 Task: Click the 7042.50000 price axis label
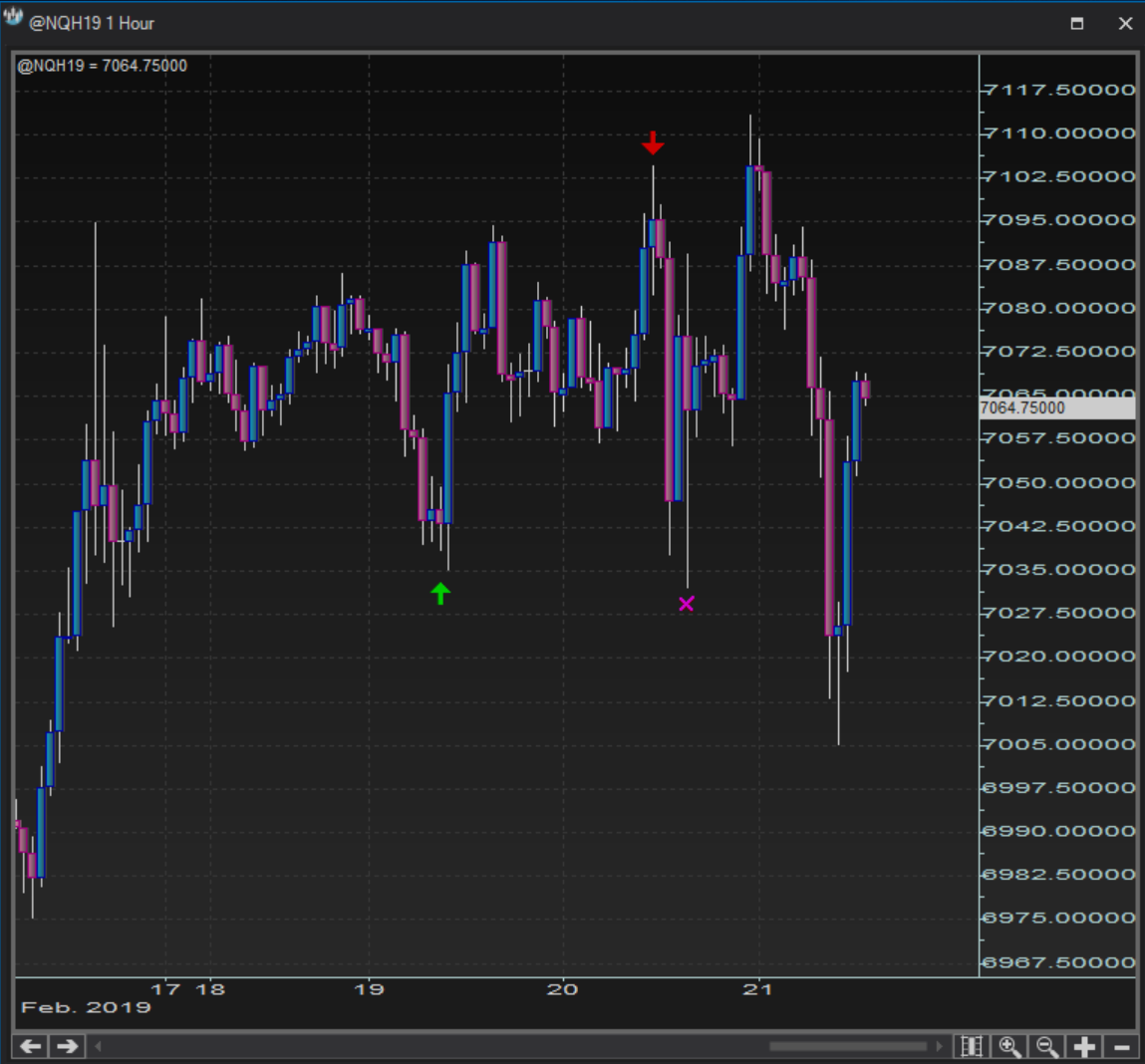[x=1059, y=526]
